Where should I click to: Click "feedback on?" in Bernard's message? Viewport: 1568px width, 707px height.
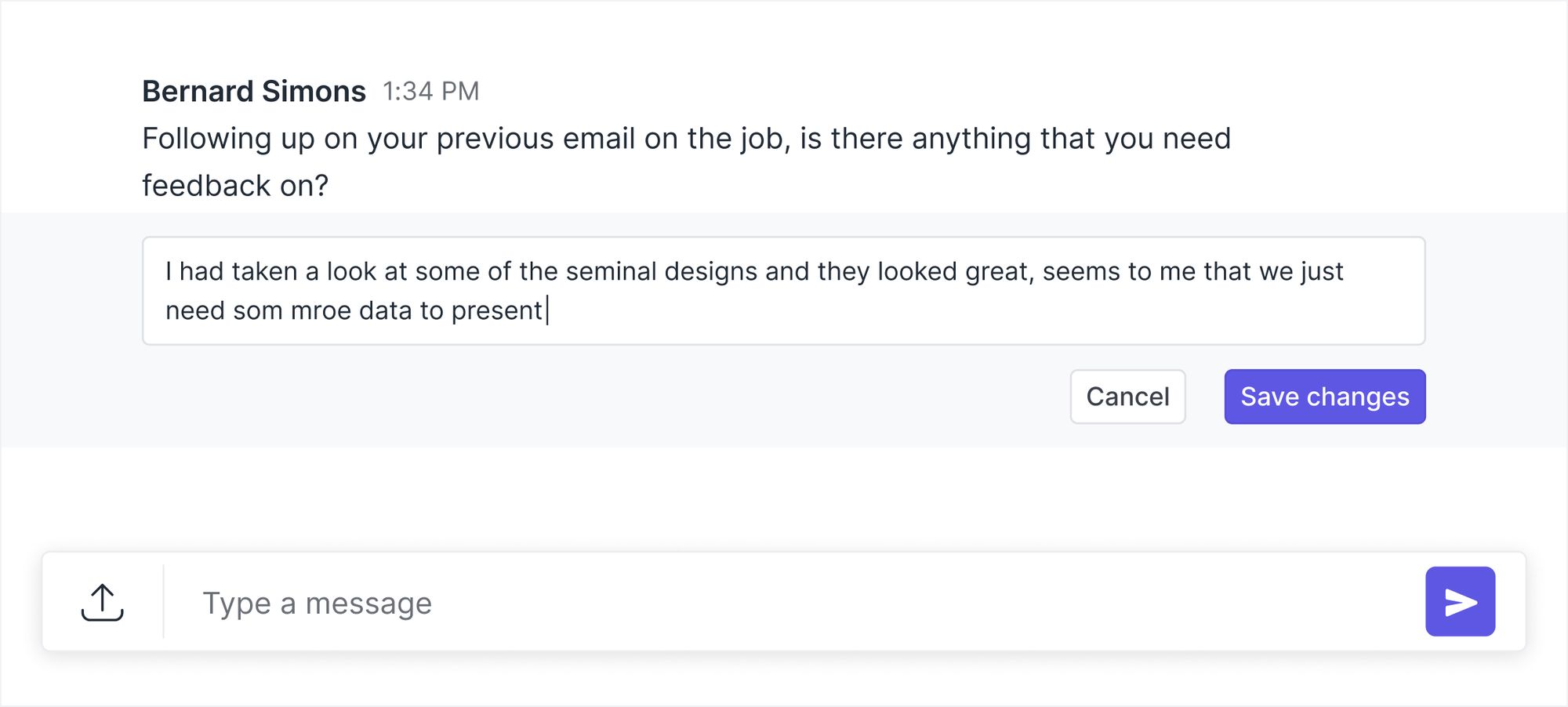(x=235, y=187)
